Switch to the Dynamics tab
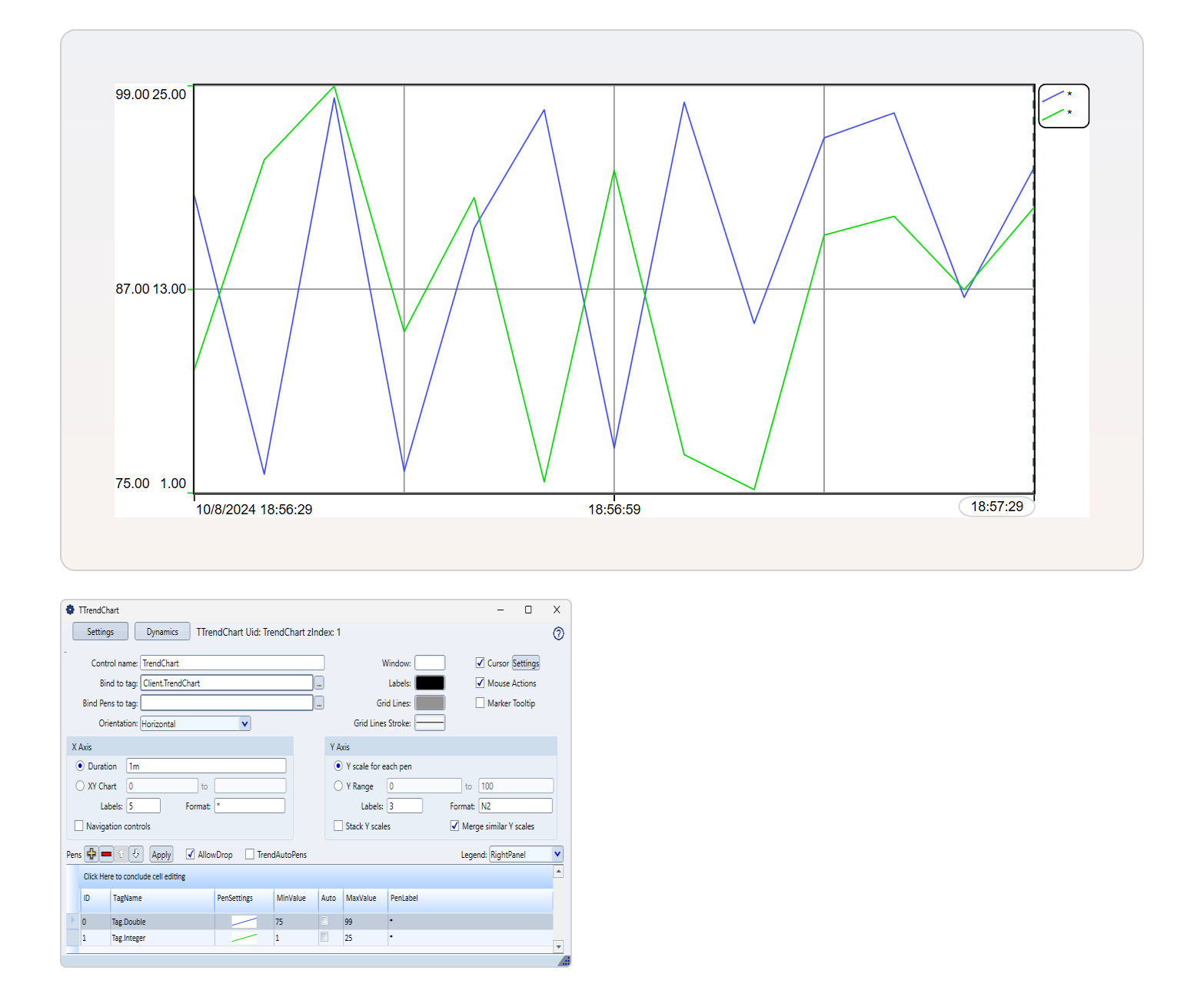 [x=162, y=631]
